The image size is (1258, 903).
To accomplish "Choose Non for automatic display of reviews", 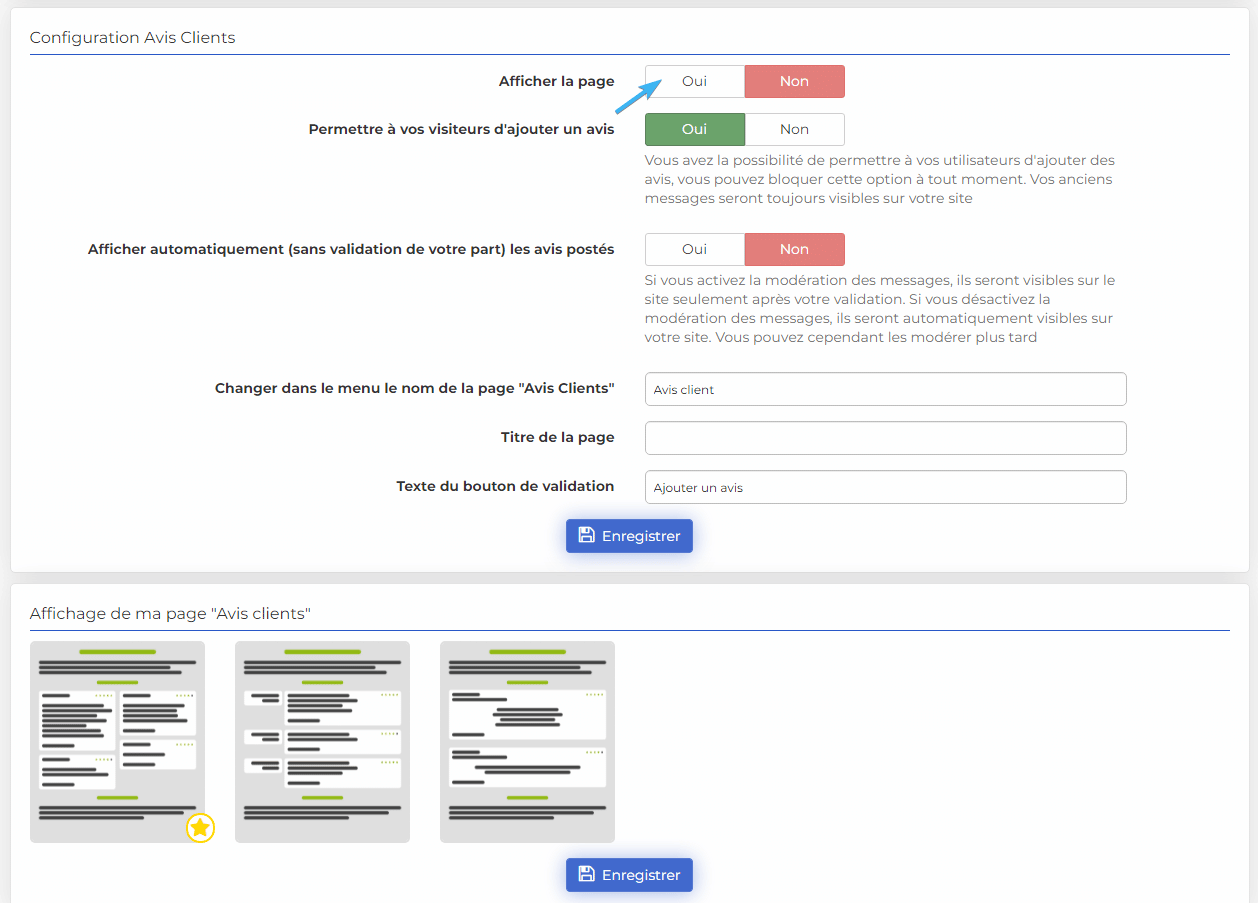I will tap(795, 250).
